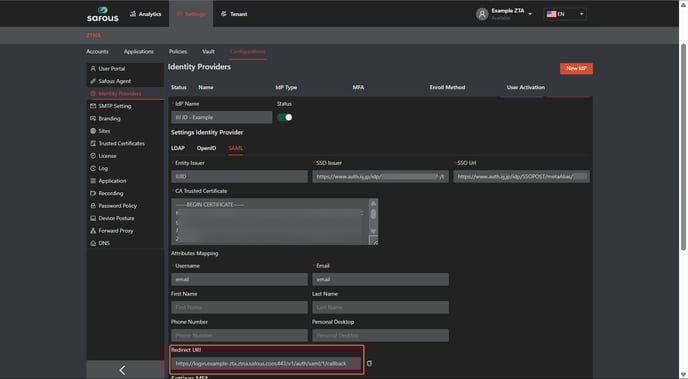Click the Enroll Method column header
Screen dimensions: 688x379
click(447, 87)
